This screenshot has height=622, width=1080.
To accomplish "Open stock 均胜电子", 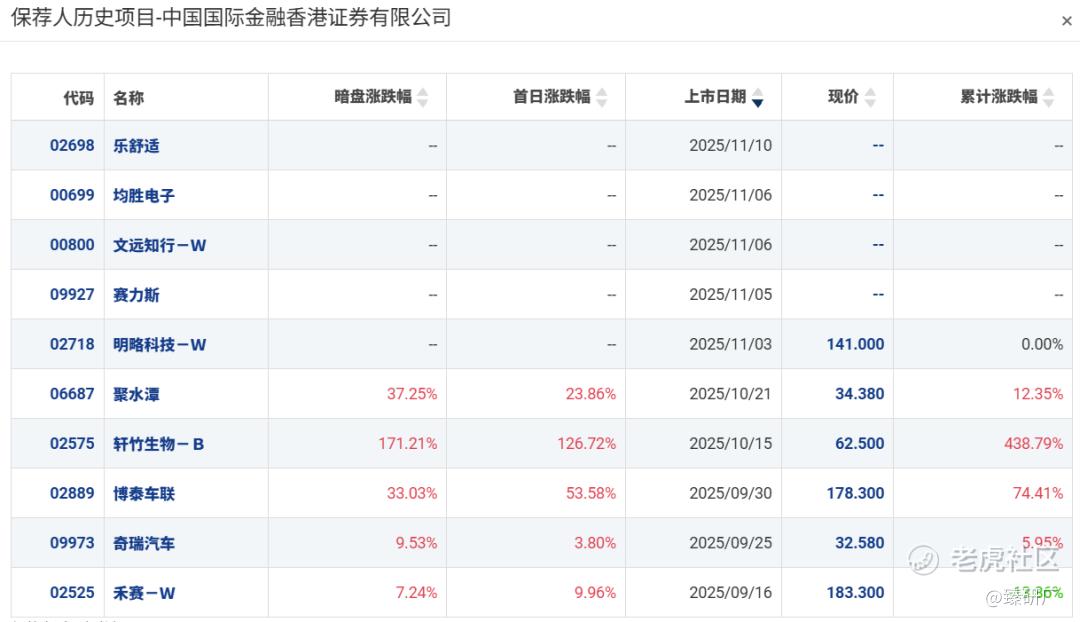I will 144,196.
